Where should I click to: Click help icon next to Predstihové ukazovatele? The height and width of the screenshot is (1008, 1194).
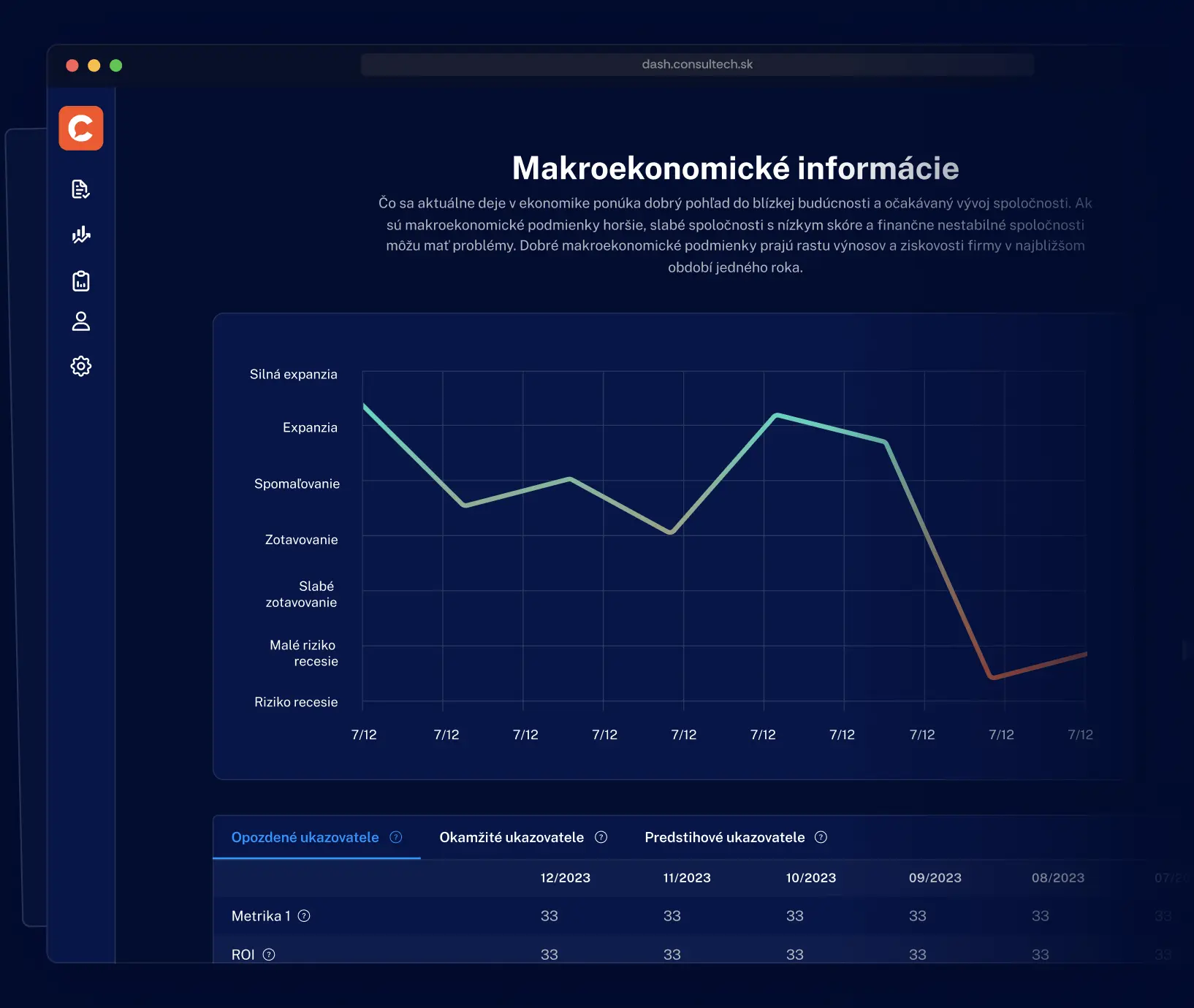pos(821,837)
